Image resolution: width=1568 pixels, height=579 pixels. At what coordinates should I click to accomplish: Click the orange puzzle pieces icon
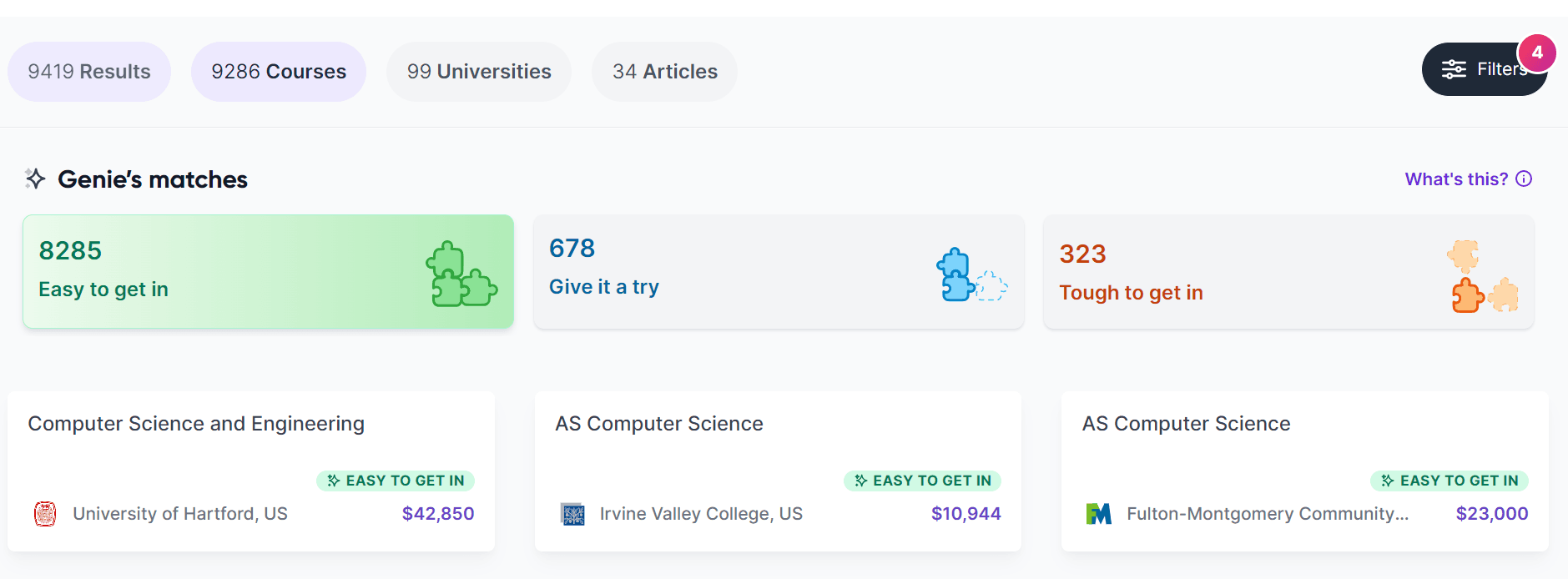[1483, 276]
